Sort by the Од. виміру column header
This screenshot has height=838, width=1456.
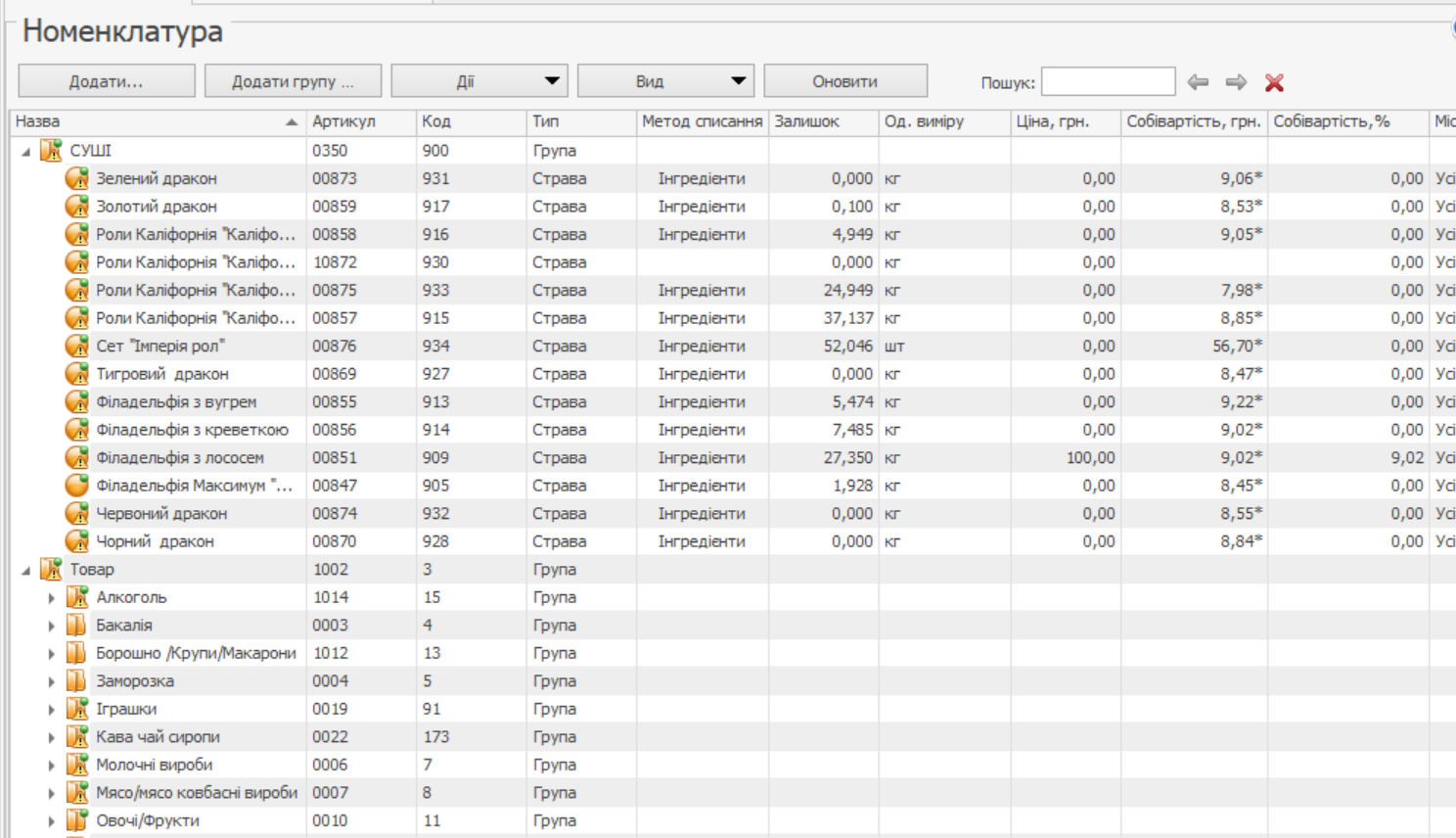[945, 122]
